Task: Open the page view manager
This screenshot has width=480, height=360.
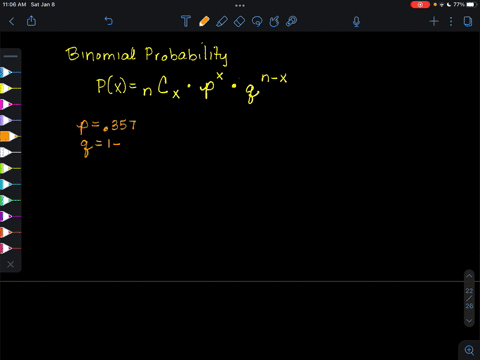Action: coord(468,22)
